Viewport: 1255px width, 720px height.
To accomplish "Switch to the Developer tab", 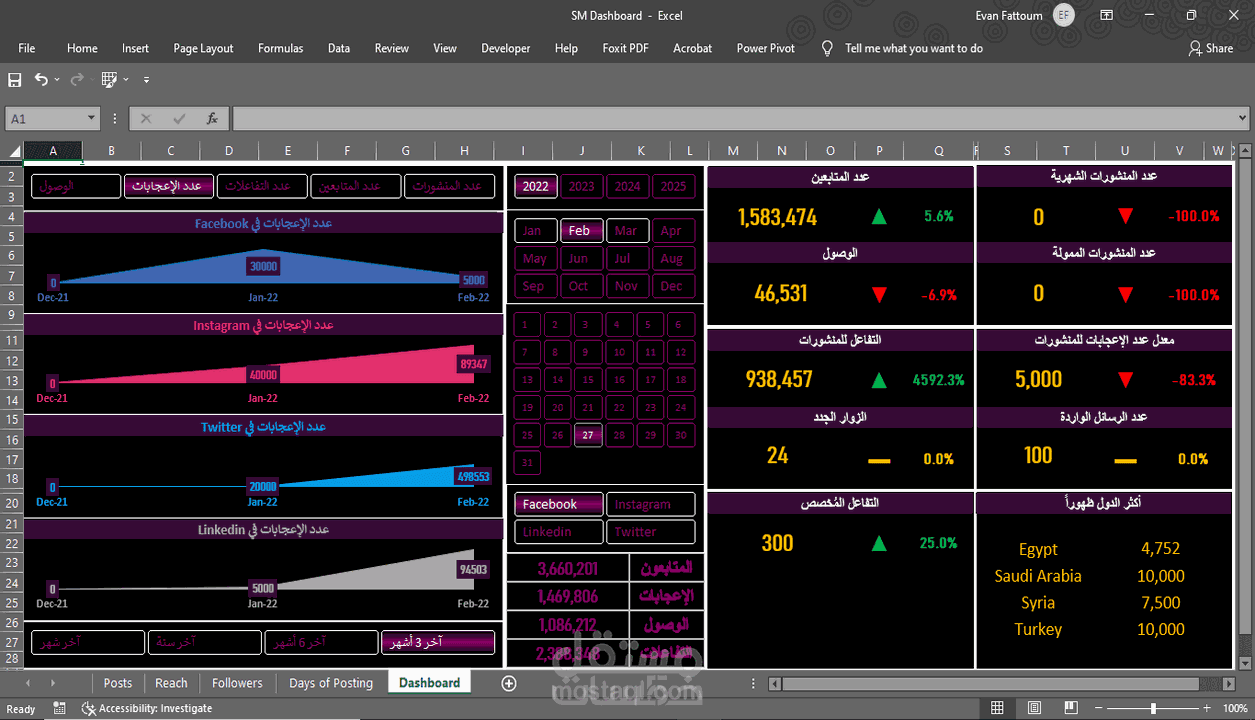I will coord(506,48).
